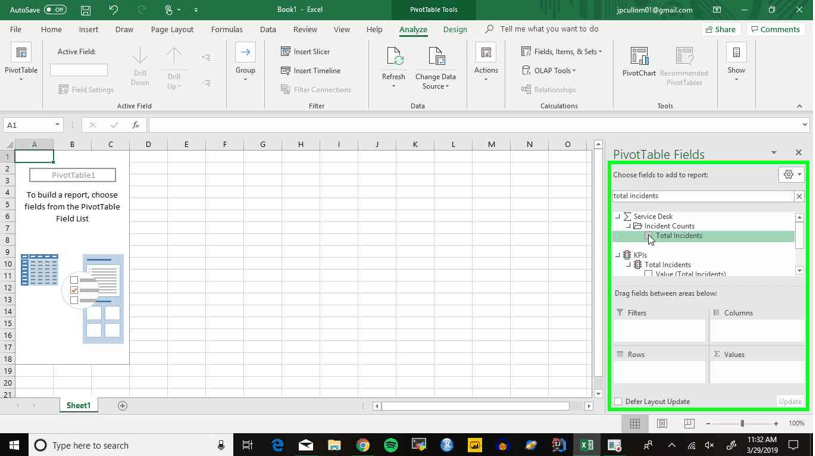Open the Design tab

tap(455, 30)
